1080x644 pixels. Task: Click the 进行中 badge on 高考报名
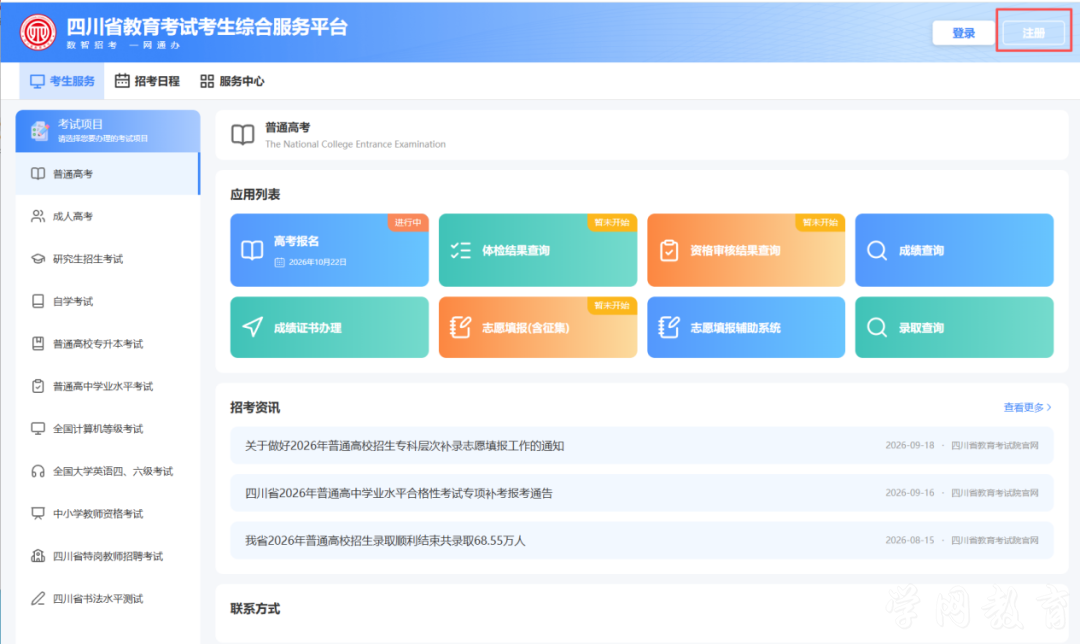[x=408, y=222]
